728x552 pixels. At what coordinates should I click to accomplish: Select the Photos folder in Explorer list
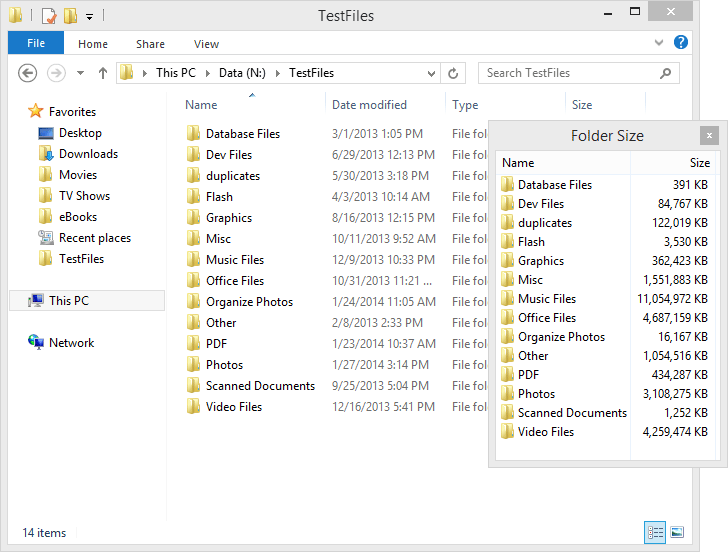[x=215, y=365]
